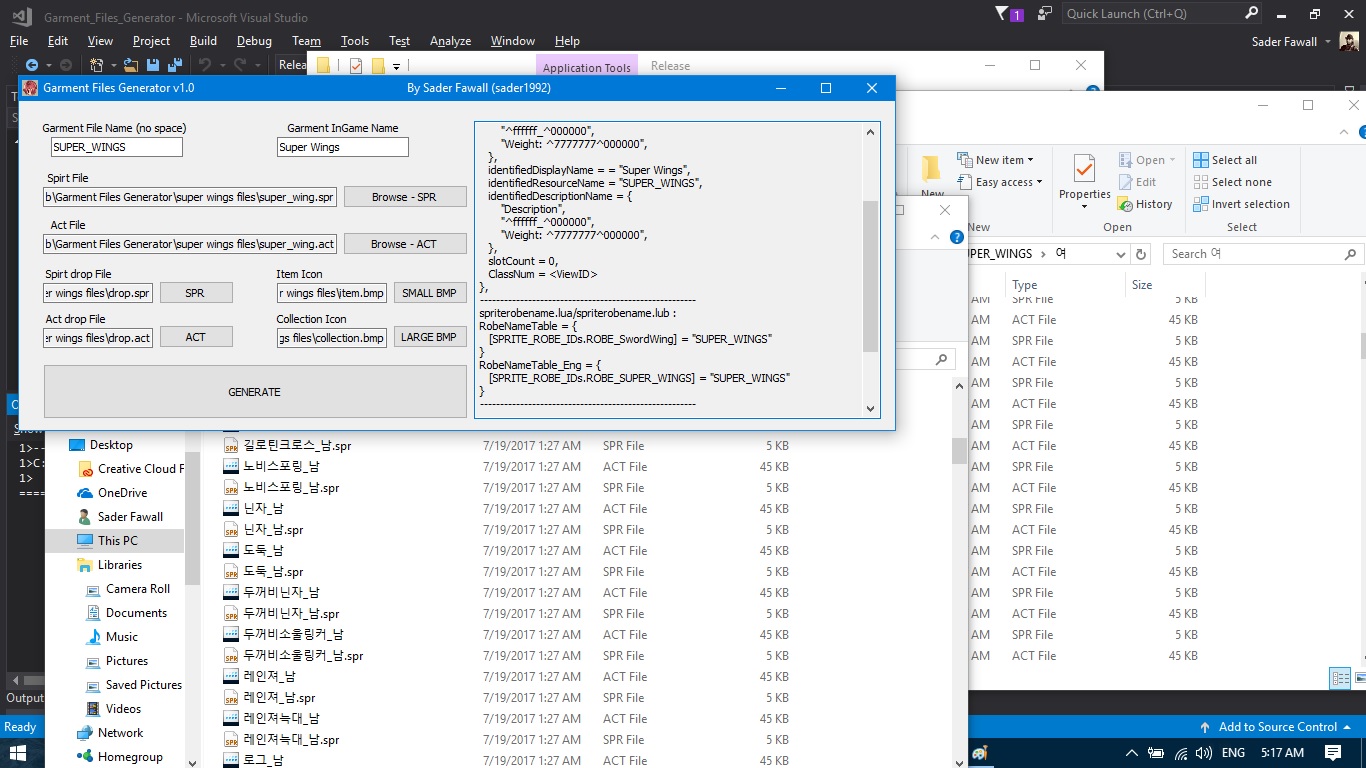Open the Action Center notification icon
This screenshot has width=1366, height=768.
coord(1333,753)
